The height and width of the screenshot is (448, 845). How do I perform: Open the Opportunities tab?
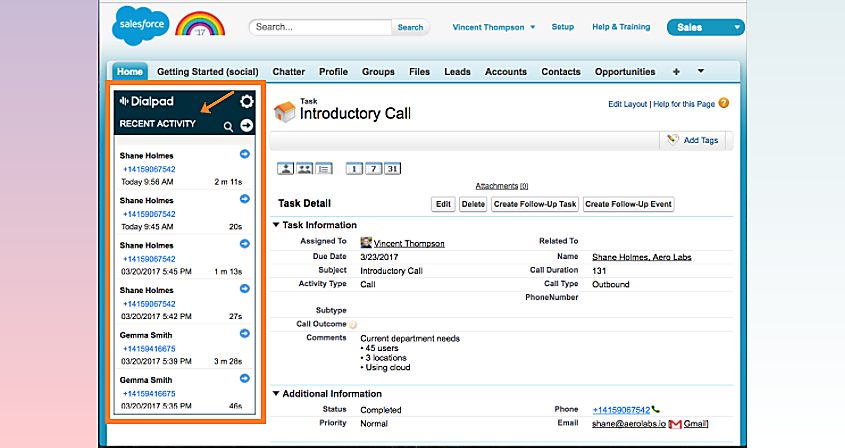(x=625, y=72)
